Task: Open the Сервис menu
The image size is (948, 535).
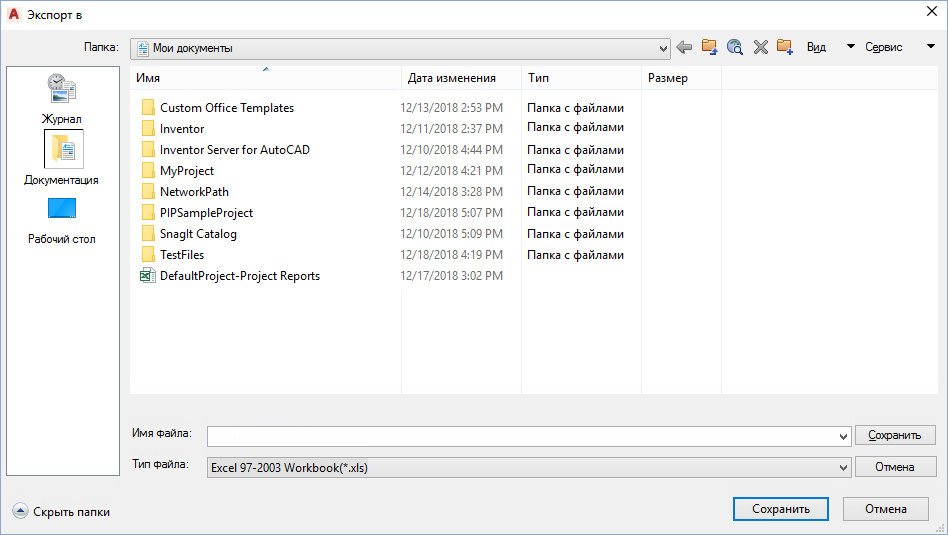Action: (x=884, y=47)
